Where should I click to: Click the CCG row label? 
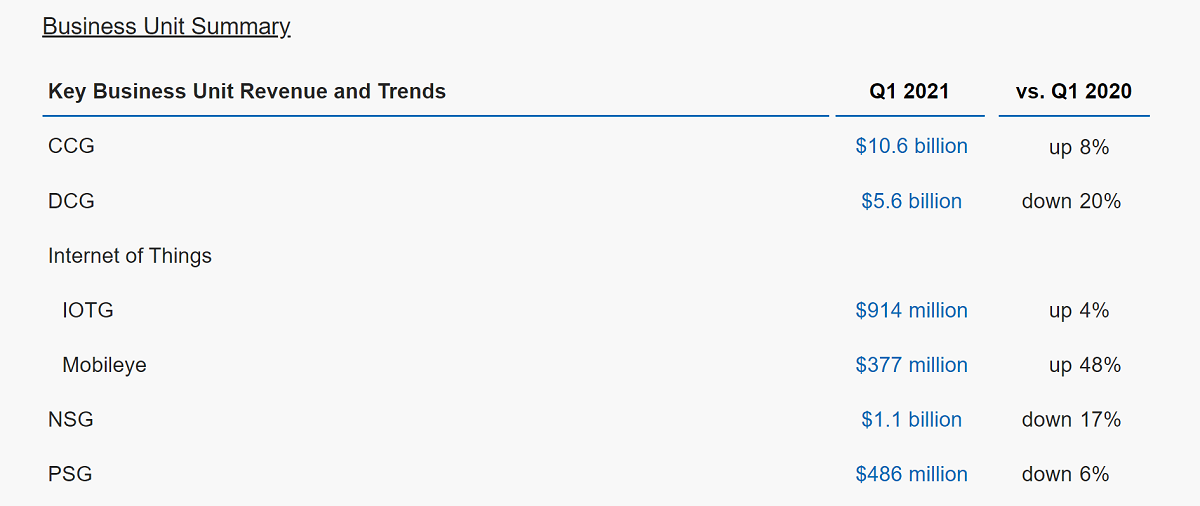[71, 147]
